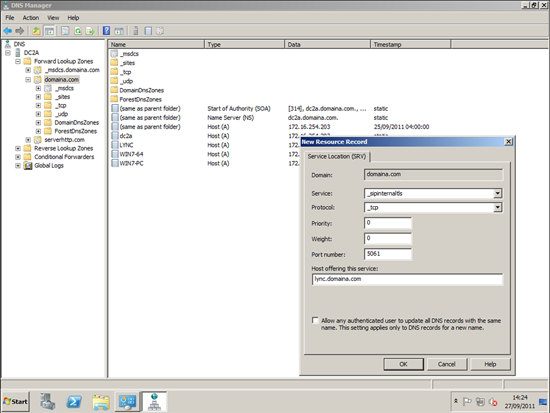
Task: Open Windows Explorer from the taskbar
Action: point(101,401)
